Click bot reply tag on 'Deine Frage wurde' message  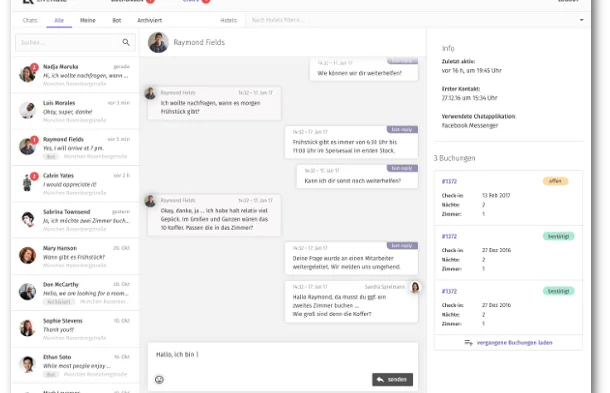402,246
